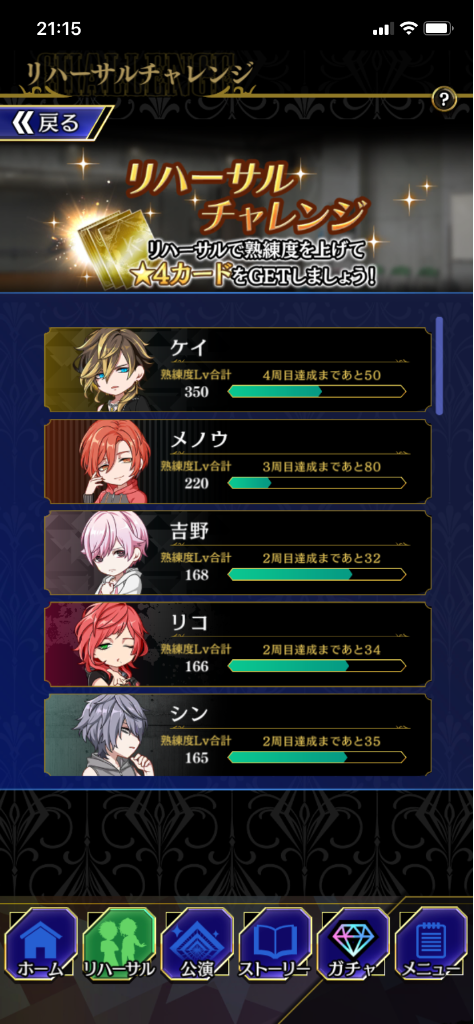Image resolution: width=474 pixels, height=1024 pixels.
Task: Open the help question mark icon
Action: pos(444,100)
